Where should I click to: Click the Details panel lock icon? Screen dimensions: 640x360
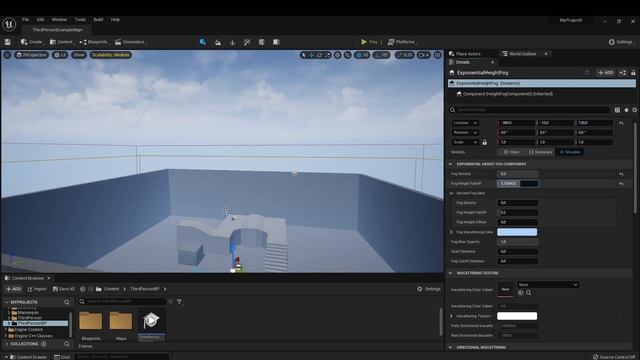[x=633, y=73]
